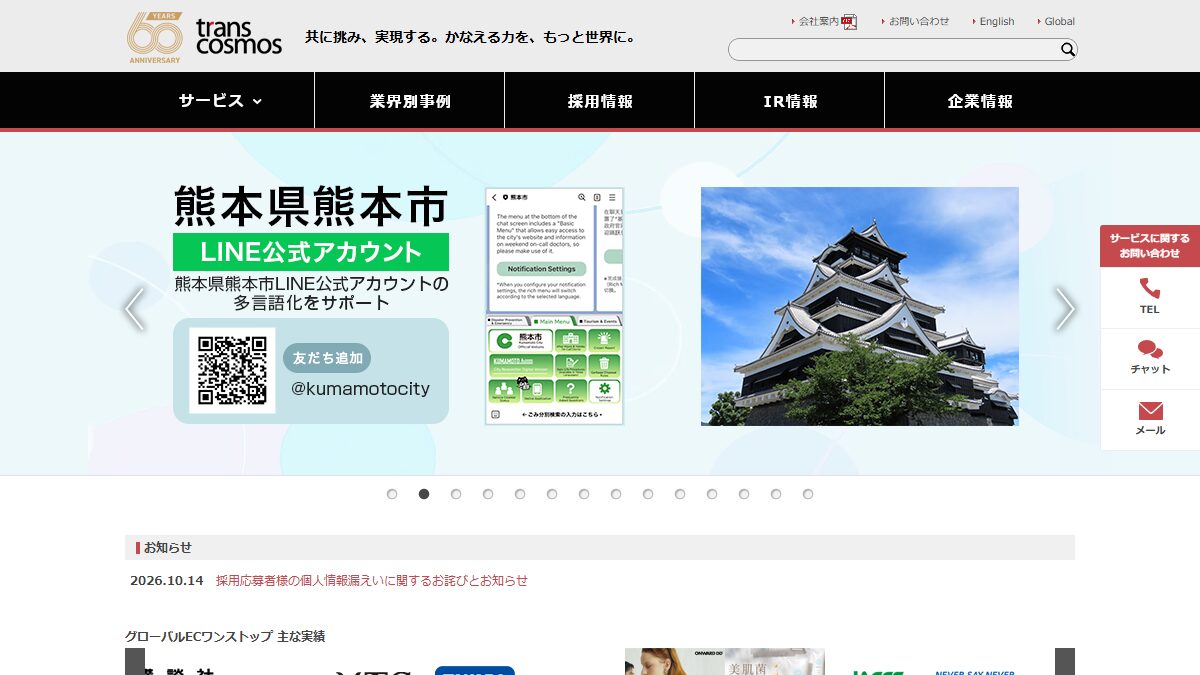The width and height of the screenshot is (1200, 675).
Task: Click the transcosmos logo
Action: tap(238, 37)
